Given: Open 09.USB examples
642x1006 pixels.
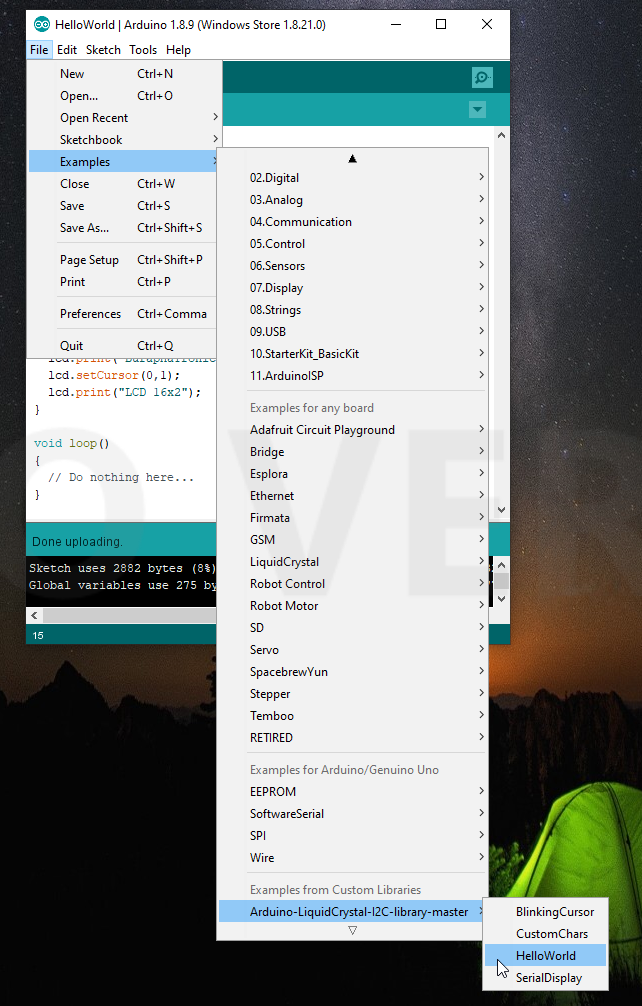Looking at the screenshot, I should pyautogui.click(x=352, y=331).
